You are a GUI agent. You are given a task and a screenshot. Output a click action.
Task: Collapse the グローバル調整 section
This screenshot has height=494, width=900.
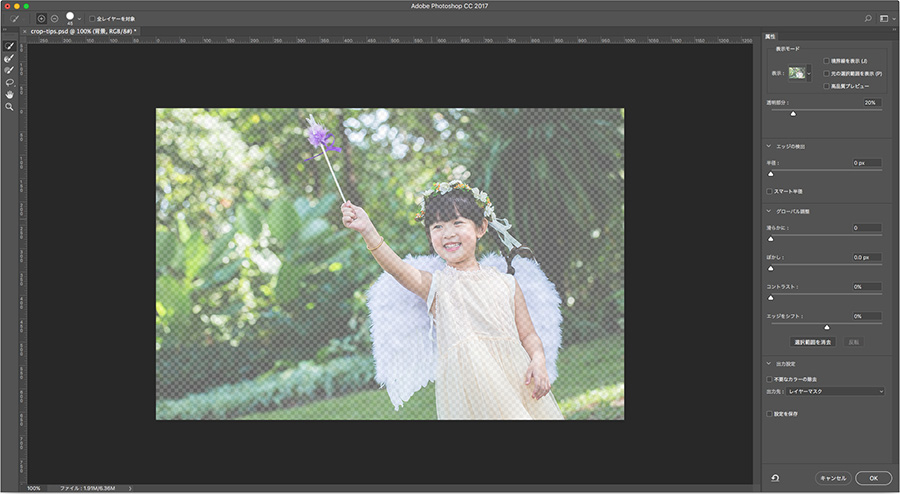tap(769, 211)
